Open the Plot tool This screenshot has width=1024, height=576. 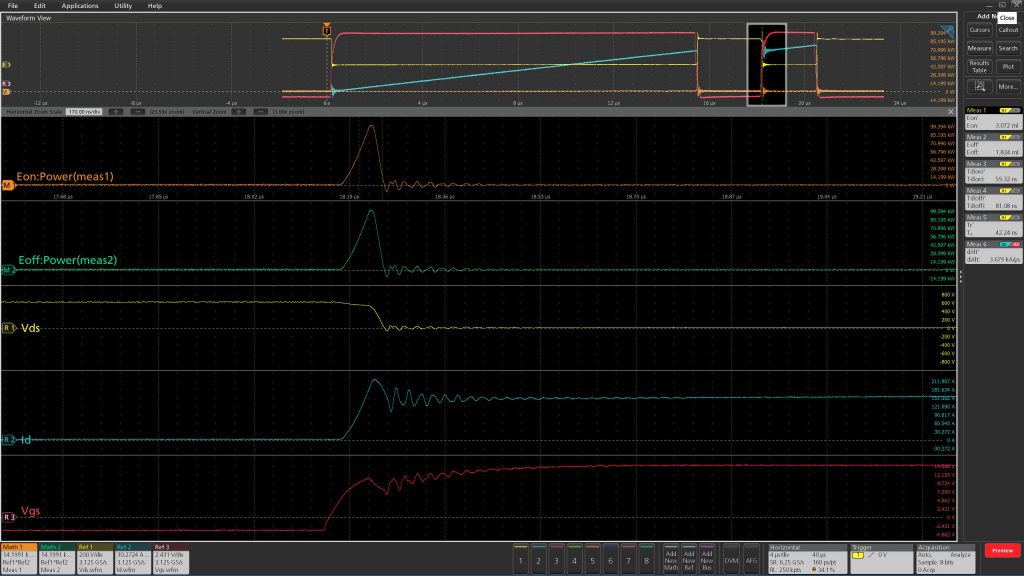[x=1008, y=66]
